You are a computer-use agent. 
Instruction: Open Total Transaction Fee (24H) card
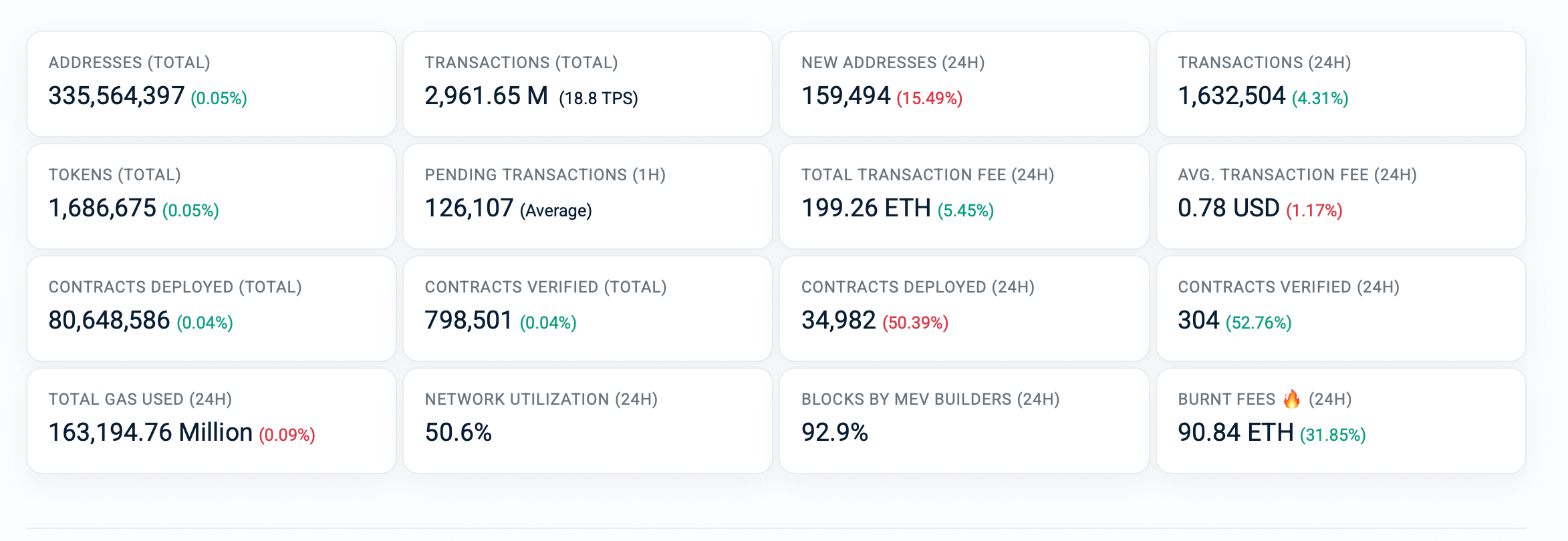click(x=964, y=196)
